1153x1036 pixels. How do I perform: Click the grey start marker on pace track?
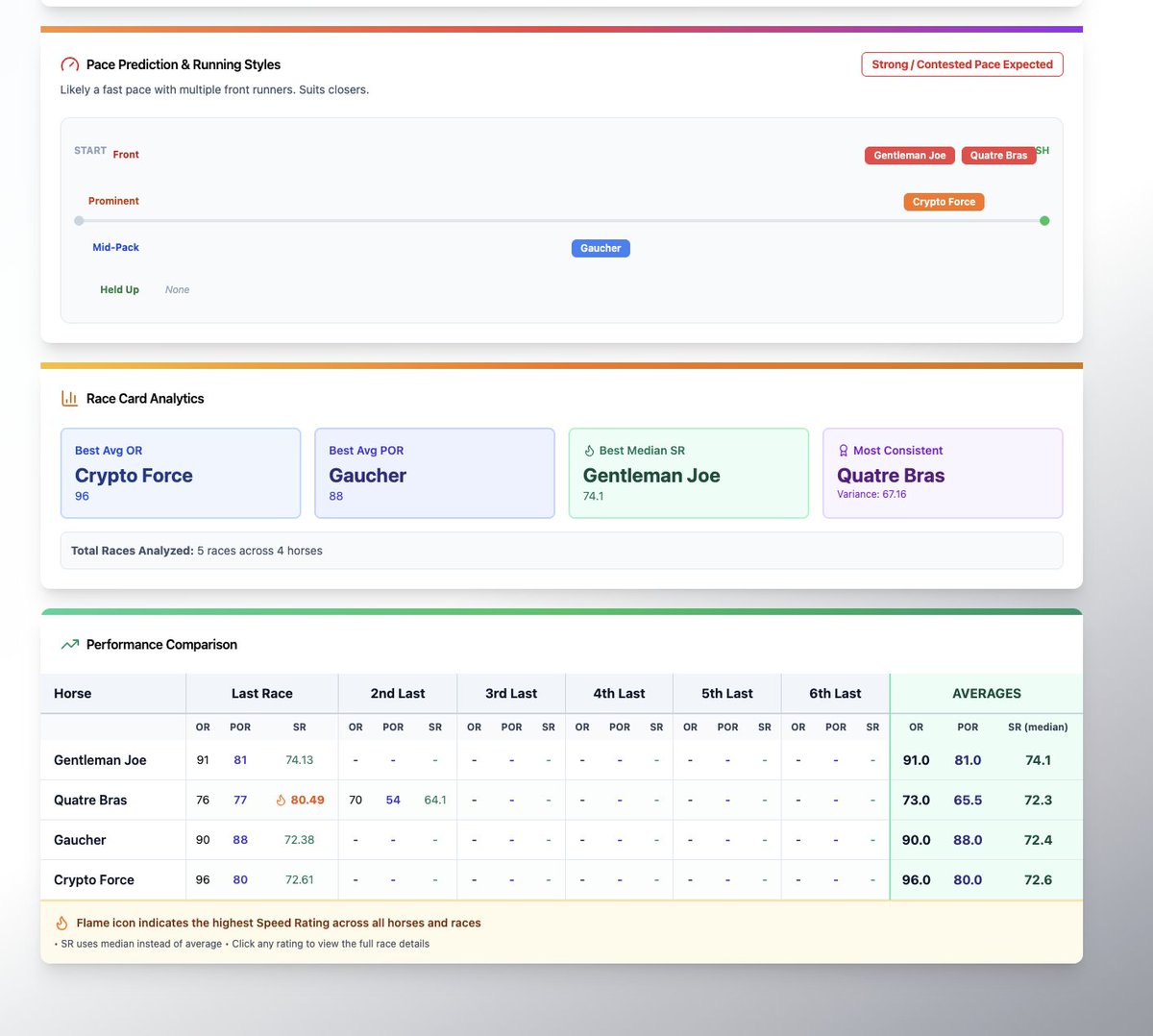click(x=79, y=221)
